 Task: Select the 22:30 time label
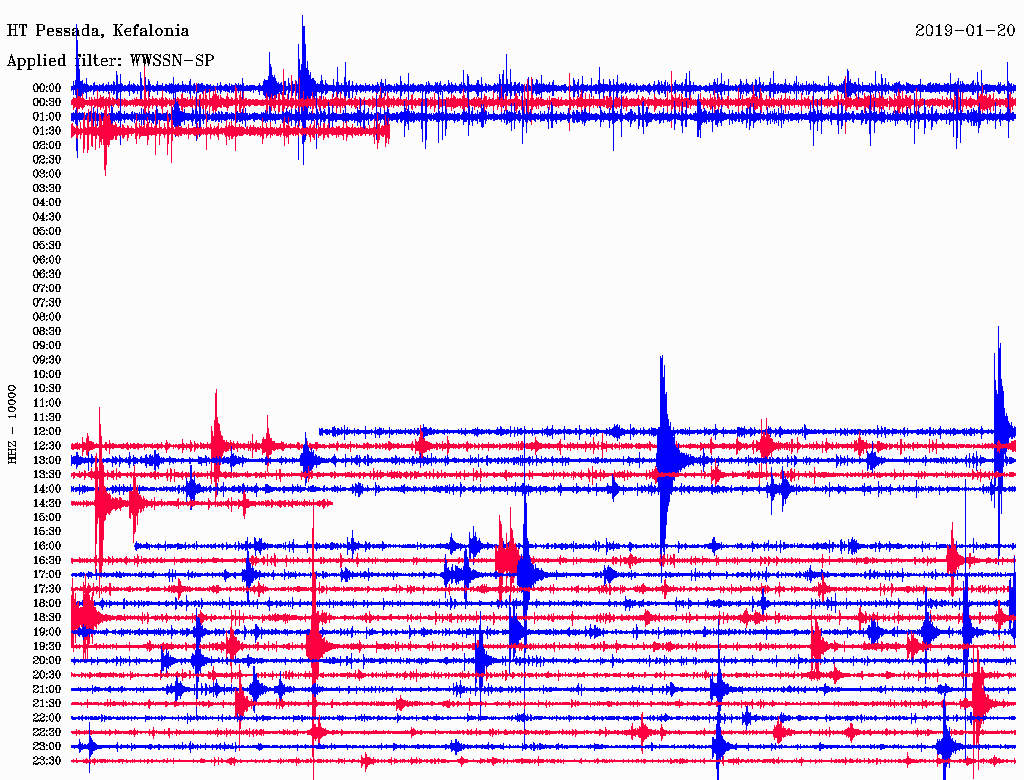(x=47, y=732)
